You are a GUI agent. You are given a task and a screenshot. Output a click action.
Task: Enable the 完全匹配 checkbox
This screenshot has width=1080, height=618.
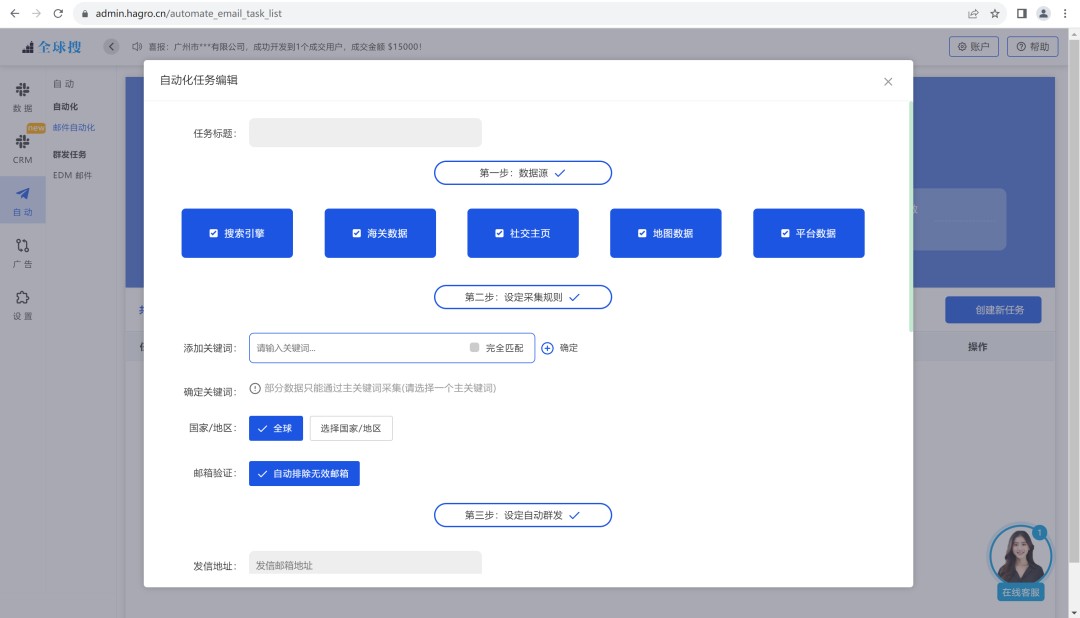point(474,348)
